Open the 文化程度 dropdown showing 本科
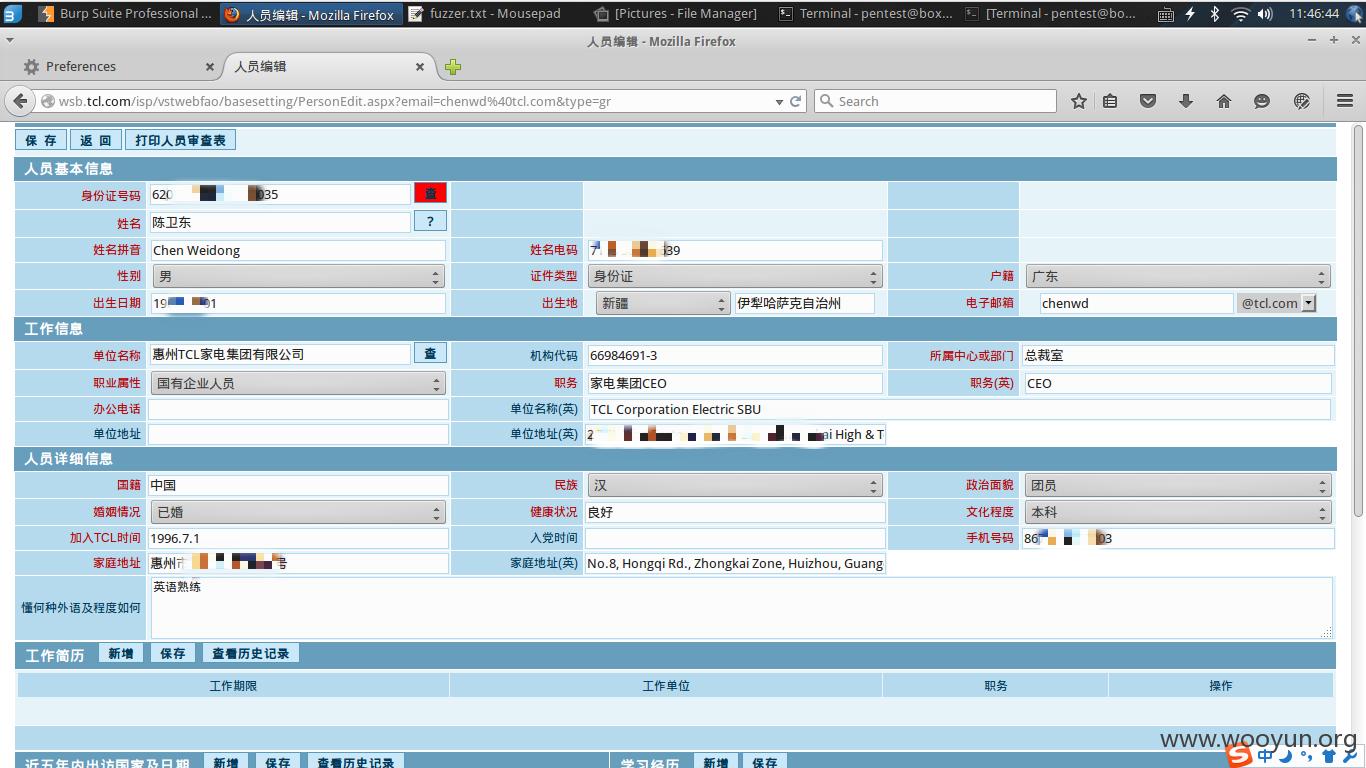 pyautogui.click(x=1178, y=512)
